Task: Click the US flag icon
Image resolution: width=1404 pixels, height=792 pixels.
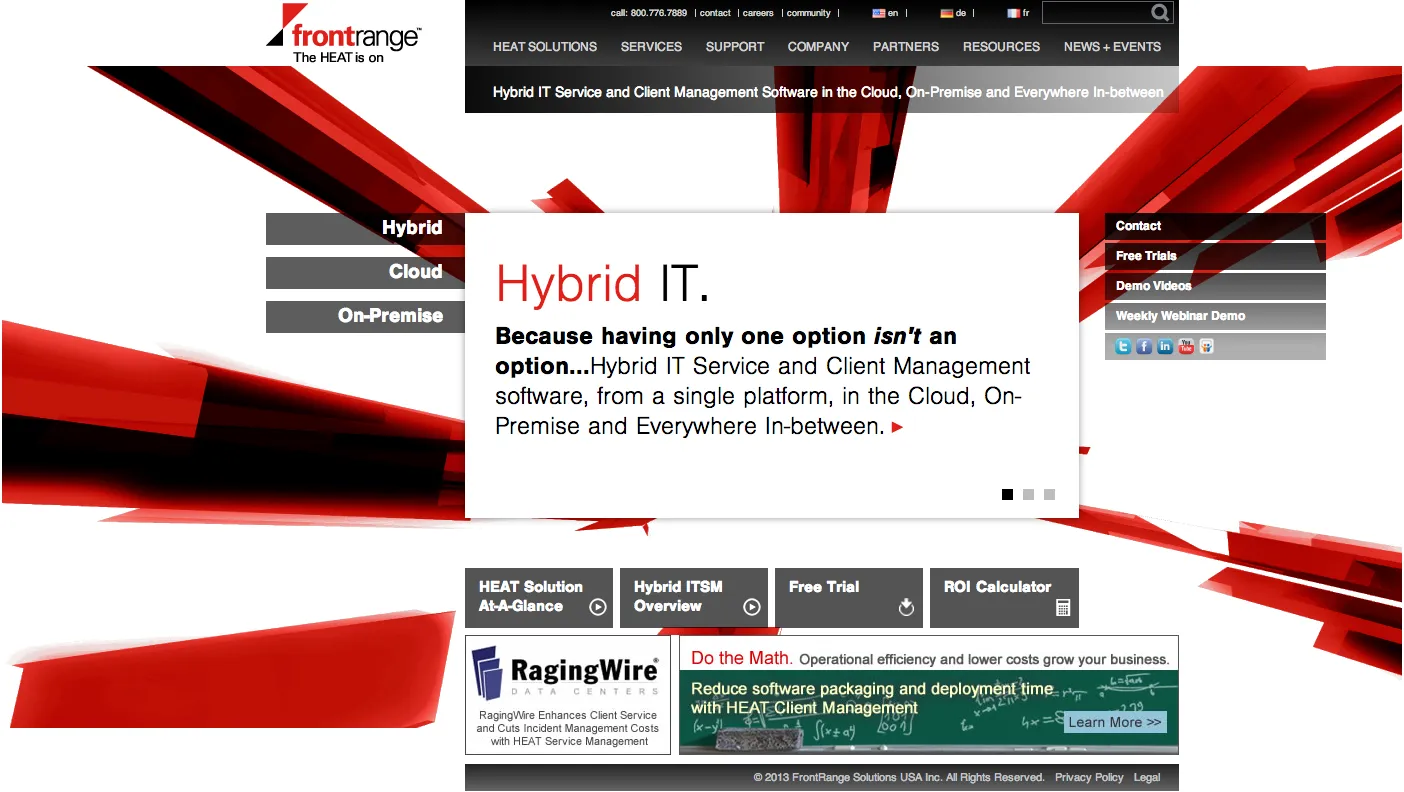Action: 879,13
